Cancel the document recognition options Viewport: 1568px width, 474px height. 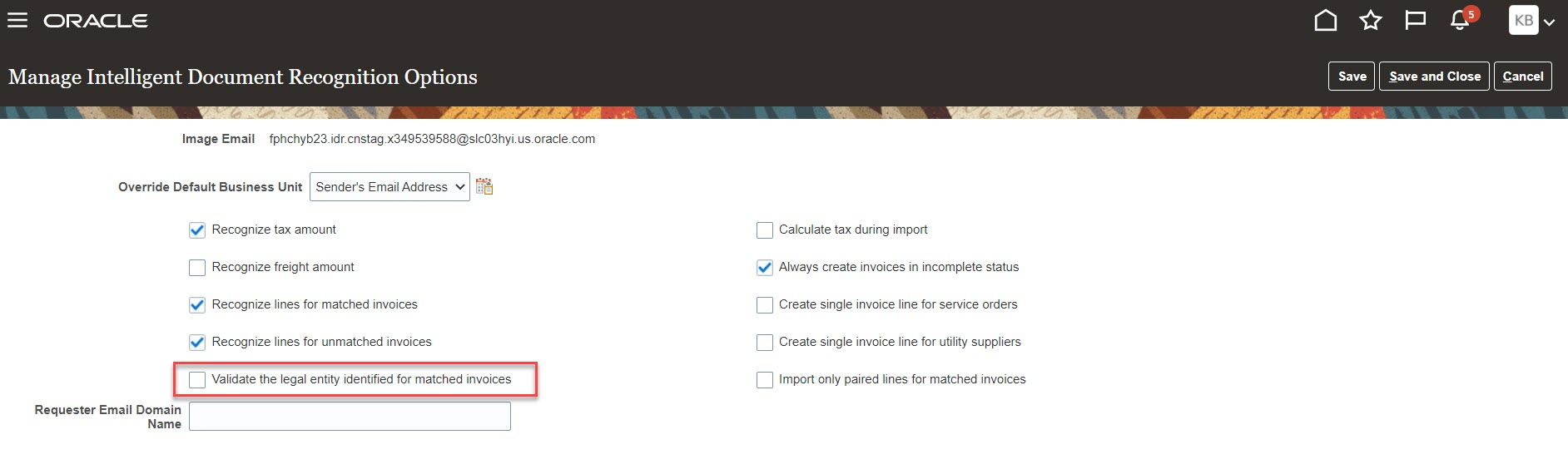[1522, 77]
